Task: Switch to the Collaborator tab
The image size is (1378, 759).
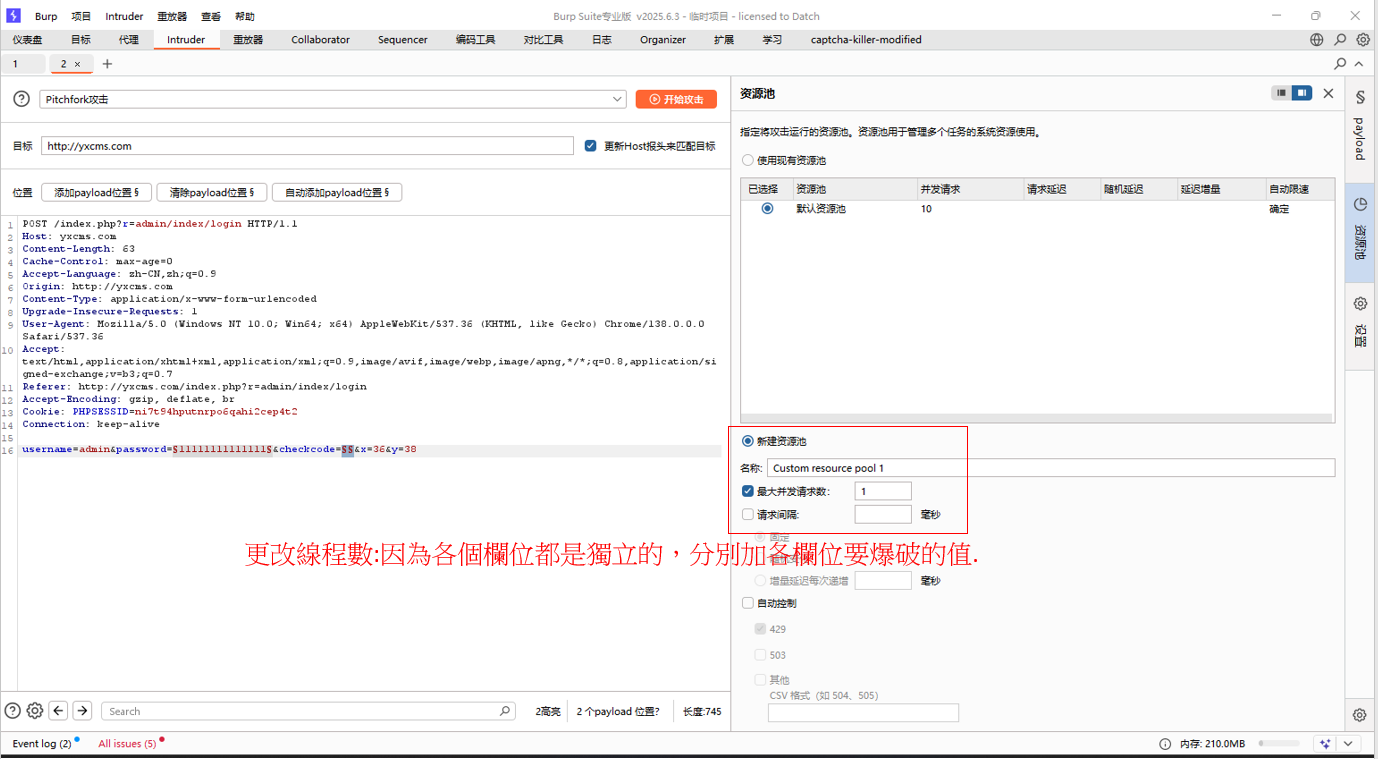Action: point(320,40)
